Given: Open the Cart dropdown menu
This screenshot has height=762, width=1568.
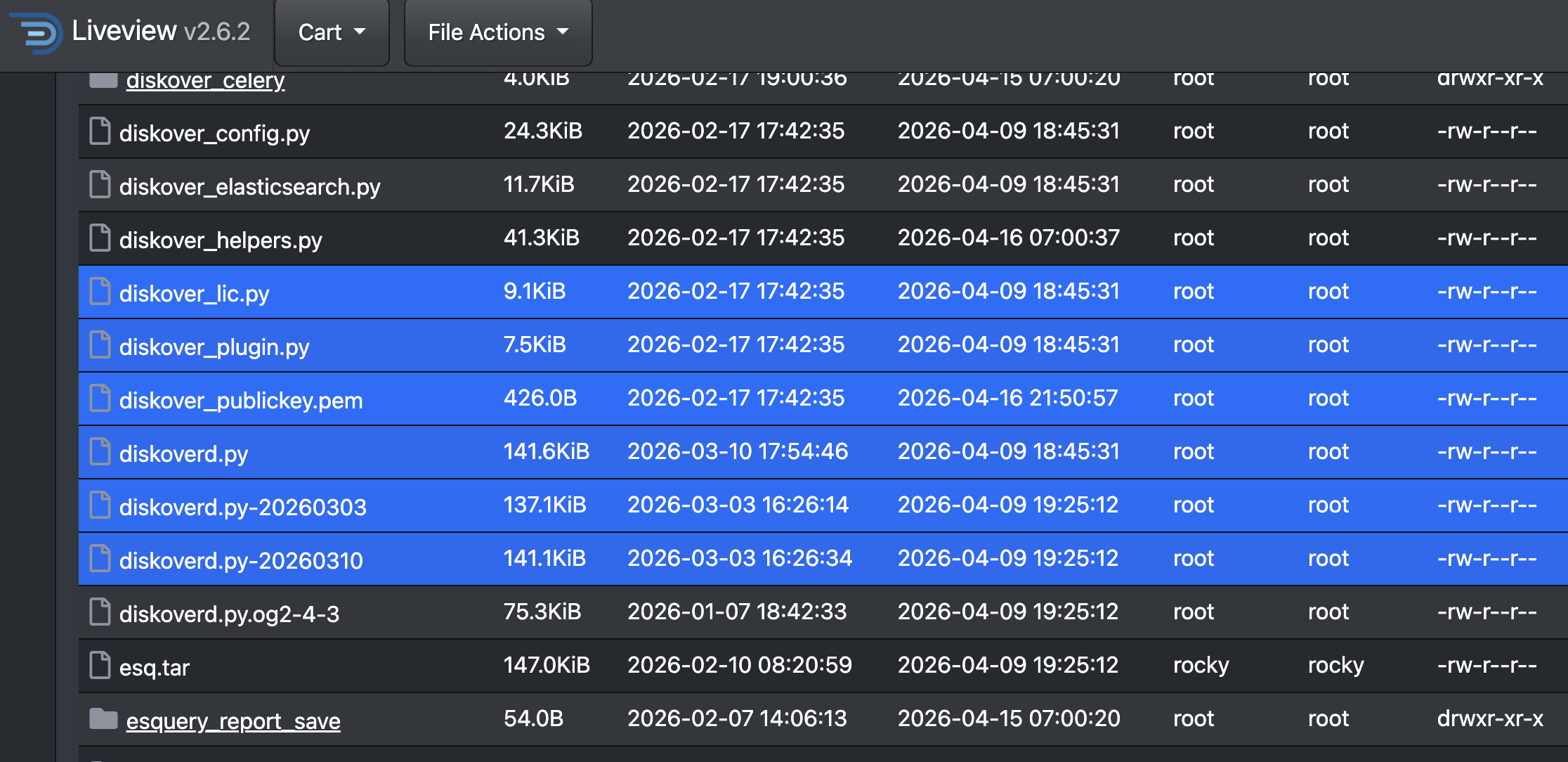Looking at the screenshot, I should [x=332, y=32].
